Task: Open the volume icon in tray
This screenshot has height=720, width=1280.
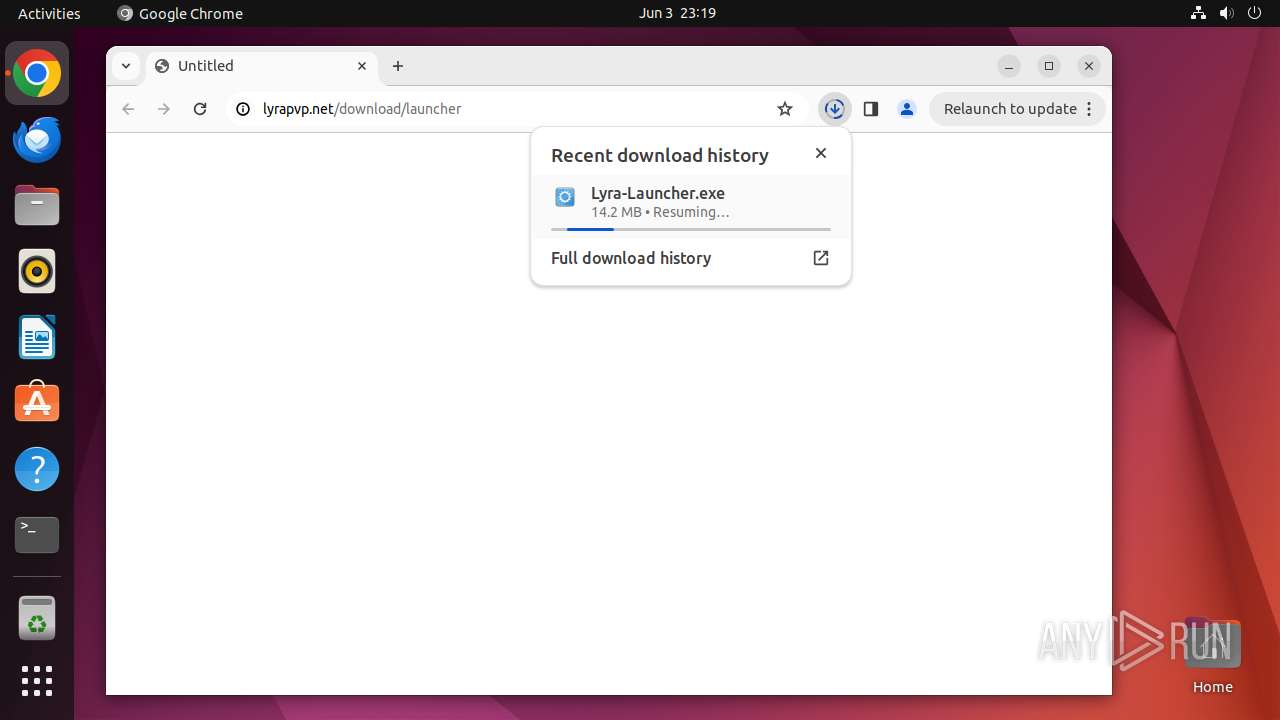Action: (1226, 13)
